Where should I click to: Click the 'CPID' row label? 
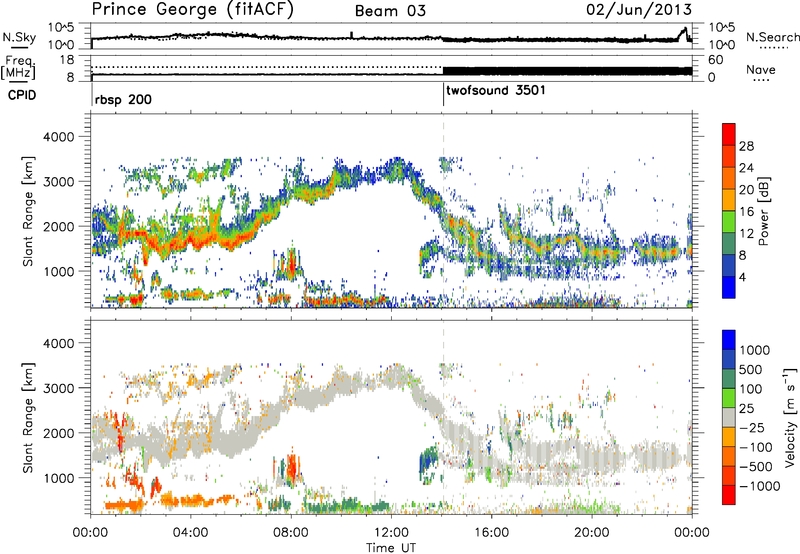(22, 95)
